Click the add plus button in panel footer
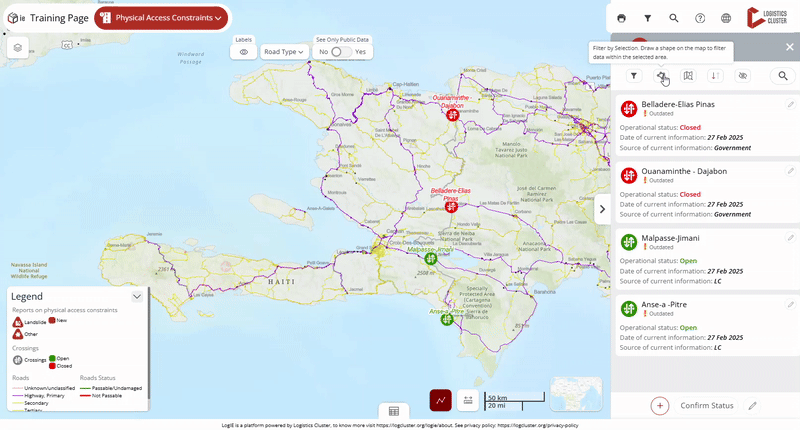 [x=660, y=406]
